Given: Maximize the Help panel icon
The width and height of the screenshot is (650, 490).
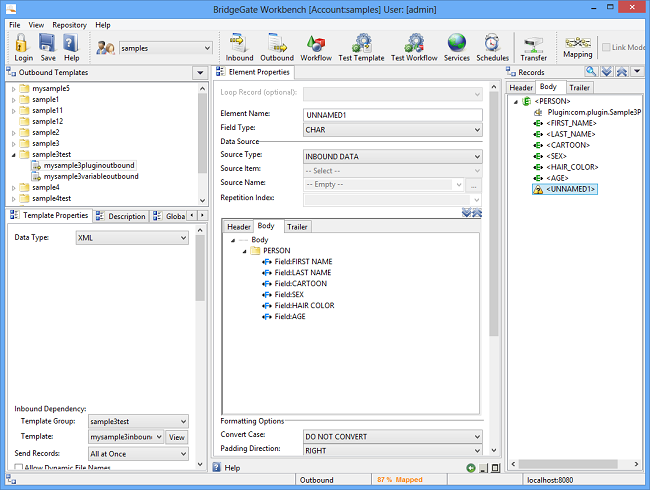Looking at the screenshot, I should [x=495, y=468].
